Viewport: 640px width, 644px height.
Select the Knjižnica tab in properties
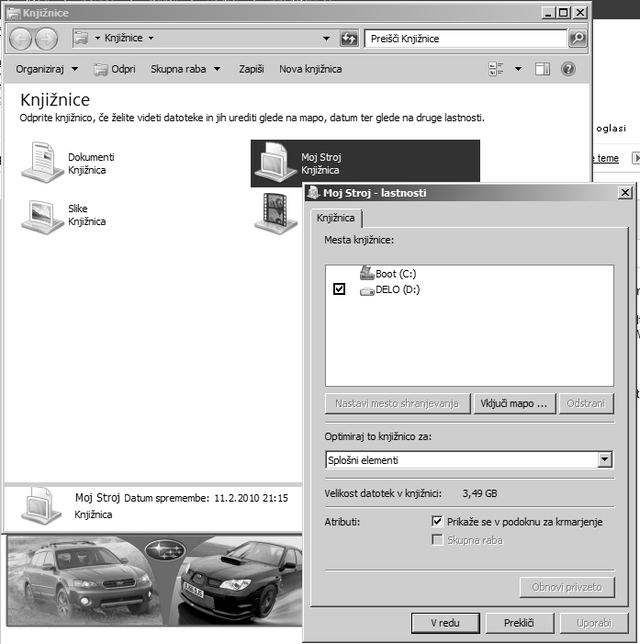(336, 218)
